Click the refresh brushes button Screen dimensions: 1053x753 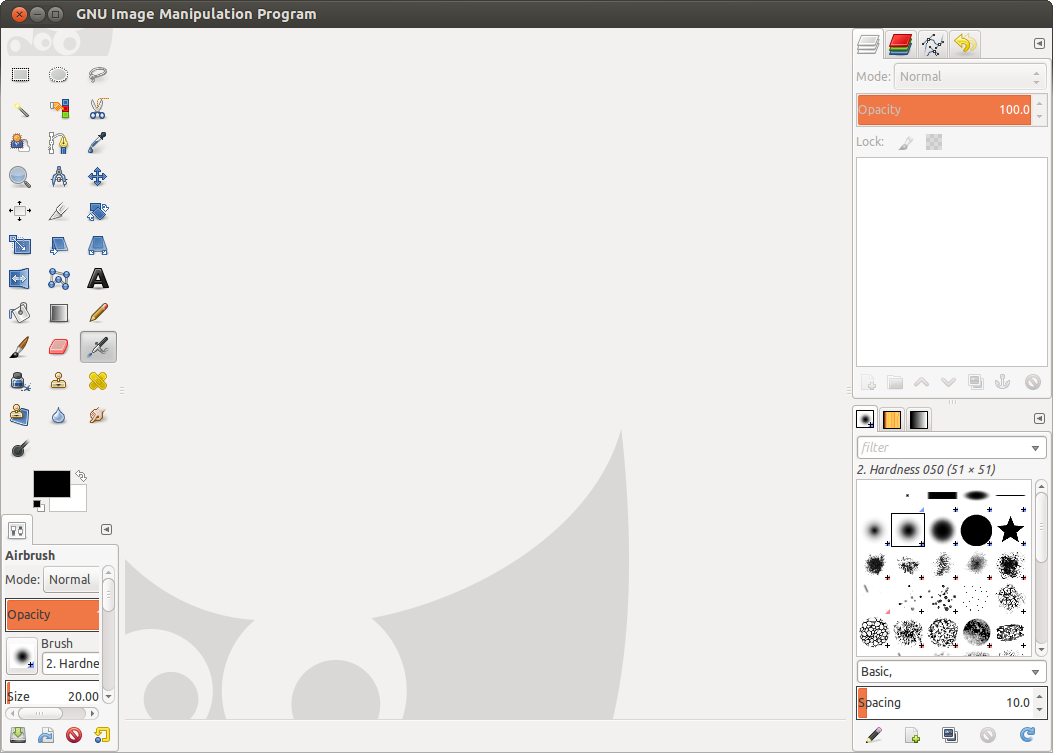tap(1026, 735)
